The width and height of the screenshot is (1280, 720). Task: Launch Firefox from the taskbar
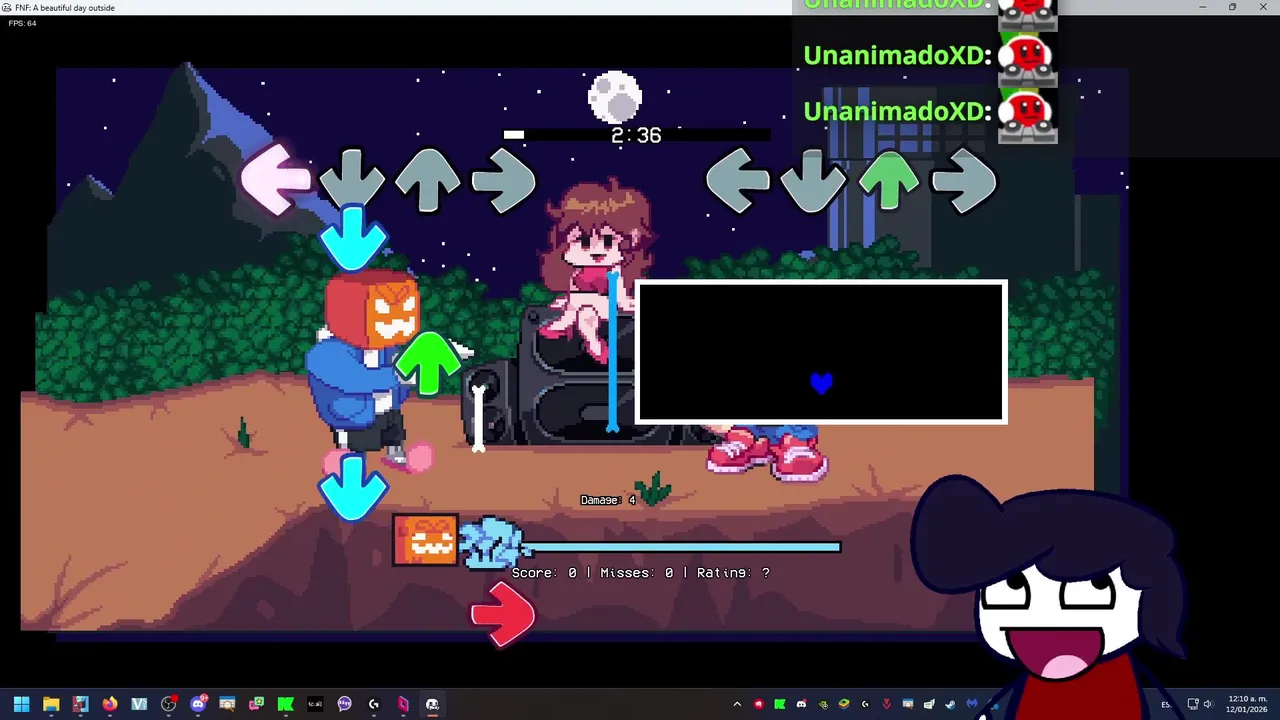[110, 704]
